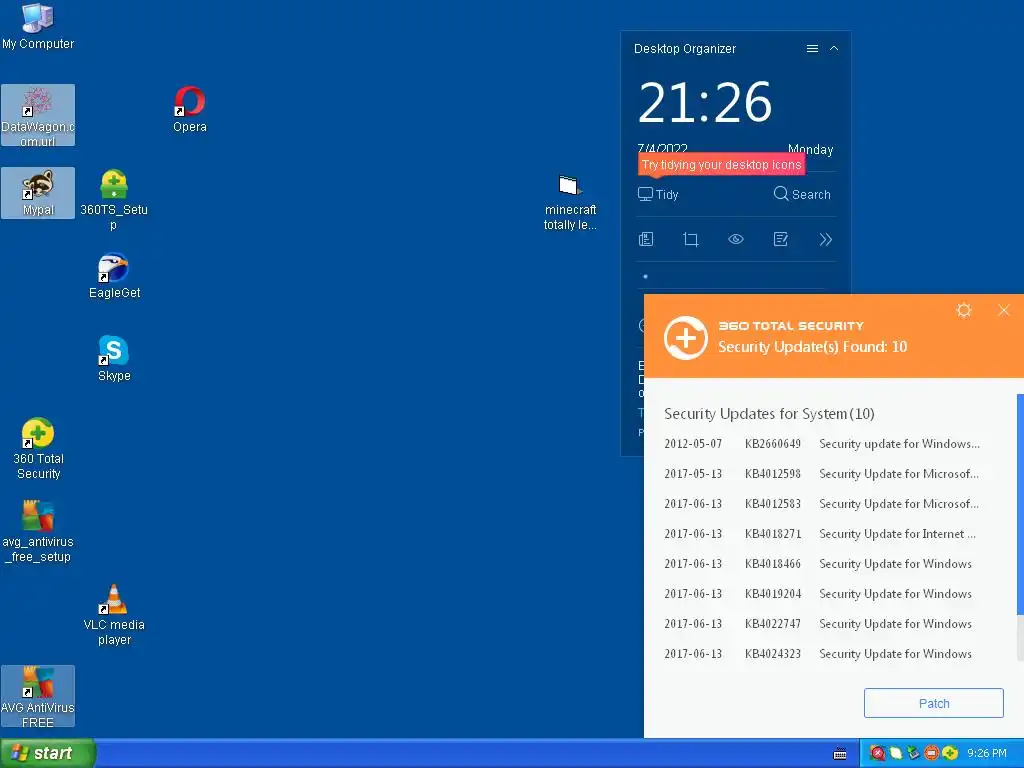Open the news icon in Desktop Organizer

646,239
